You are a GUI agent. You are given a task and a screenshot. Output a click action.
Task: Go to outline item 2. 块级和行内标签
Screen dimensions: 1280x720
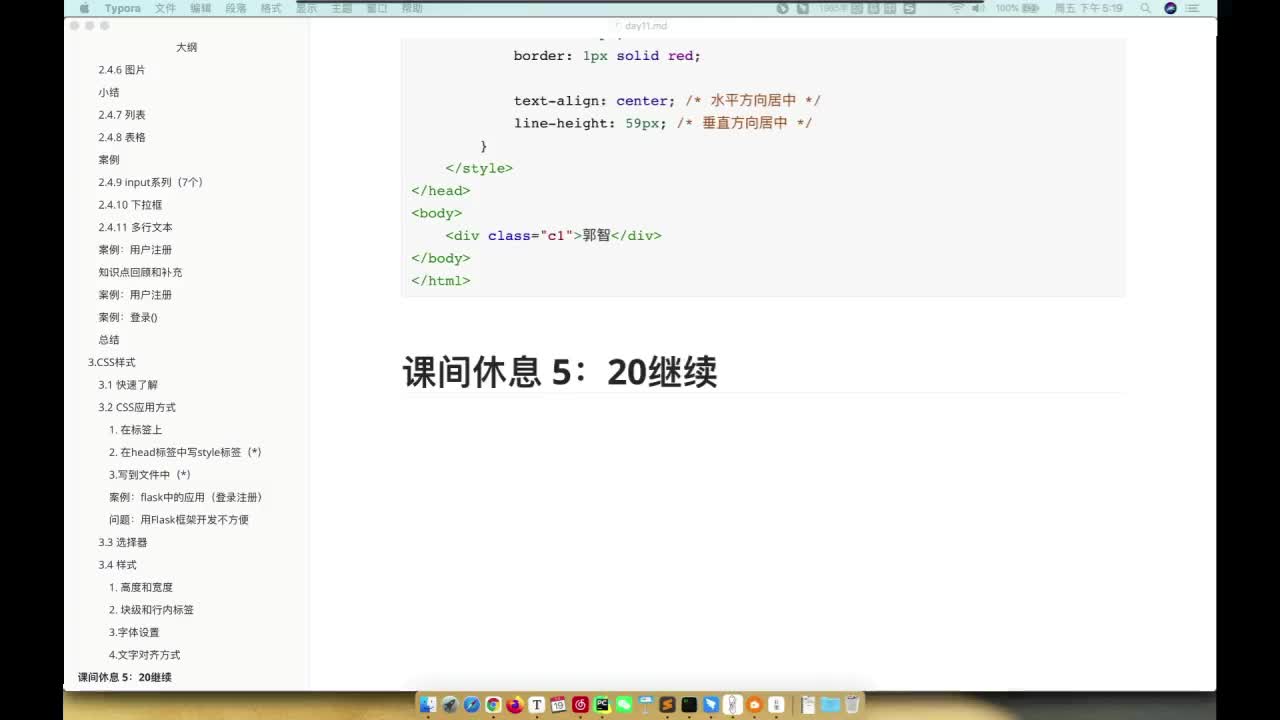point(151,610)
